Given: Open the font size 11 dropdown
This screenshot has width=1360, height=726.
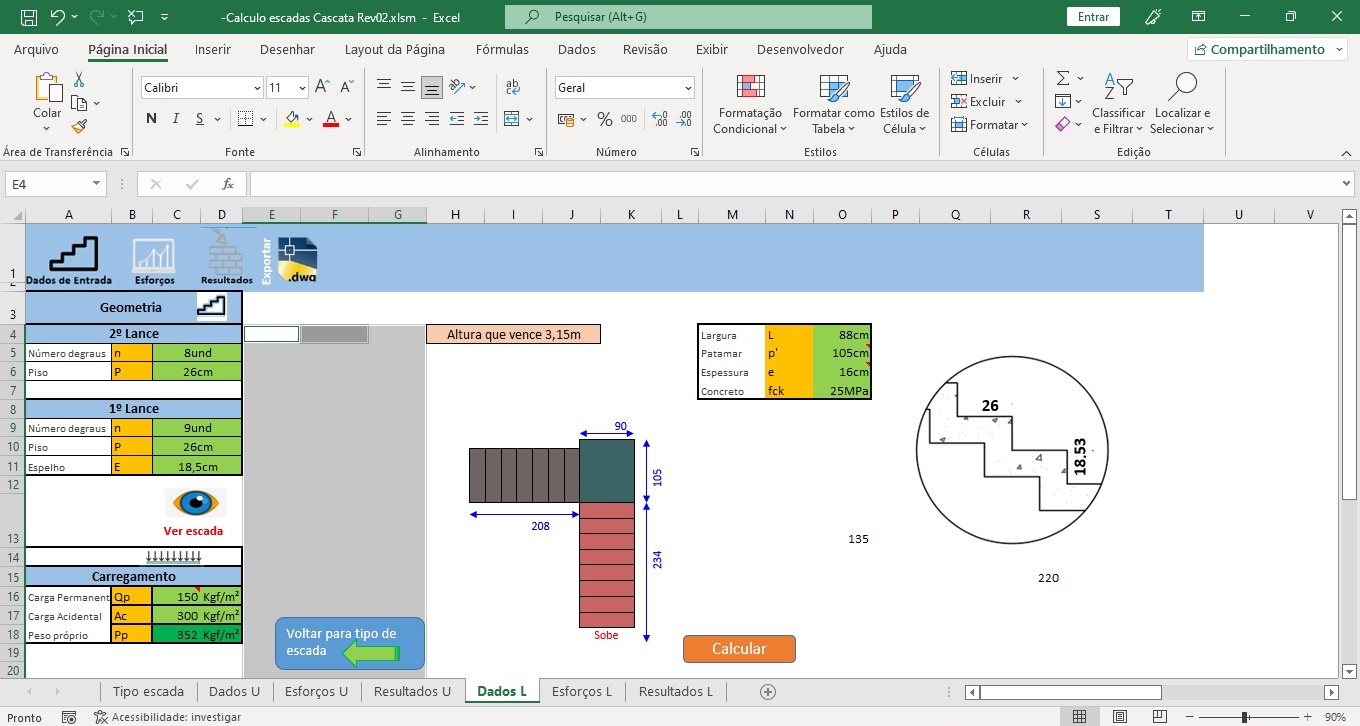Looking at the screenshot, I should [302, 88].
